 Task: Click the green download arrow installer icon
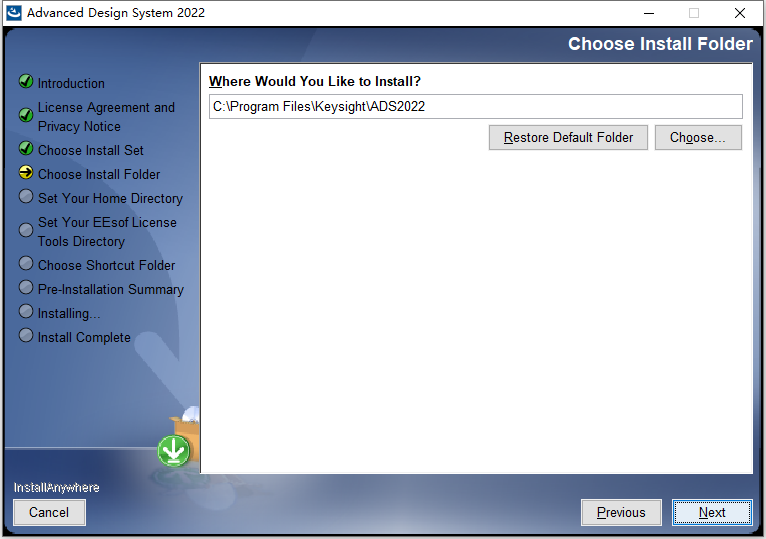(174, 451)
